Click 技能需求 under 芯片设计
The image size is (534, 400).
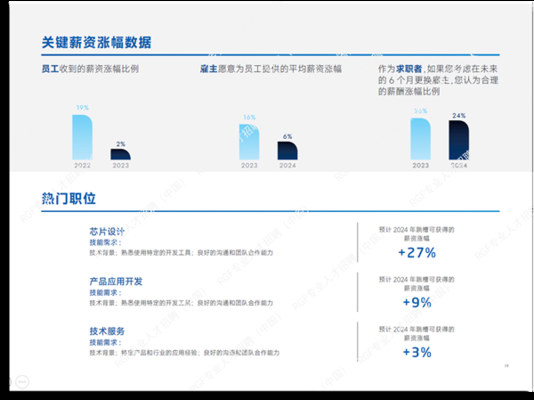pyautogui.click(x=105, y=243)
